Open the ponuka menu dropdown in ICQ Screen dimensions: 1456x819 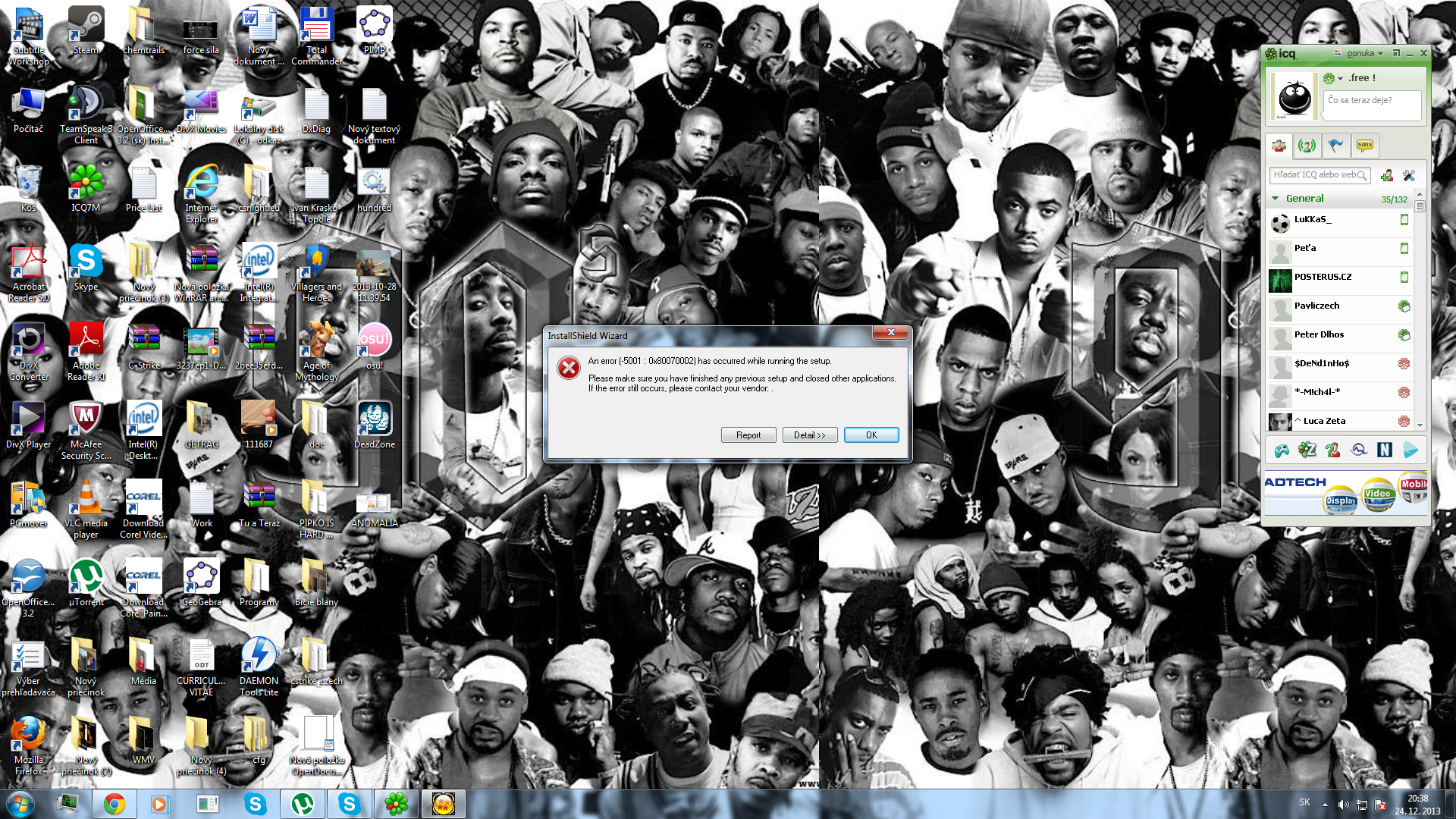click(x=1364, y=54)
